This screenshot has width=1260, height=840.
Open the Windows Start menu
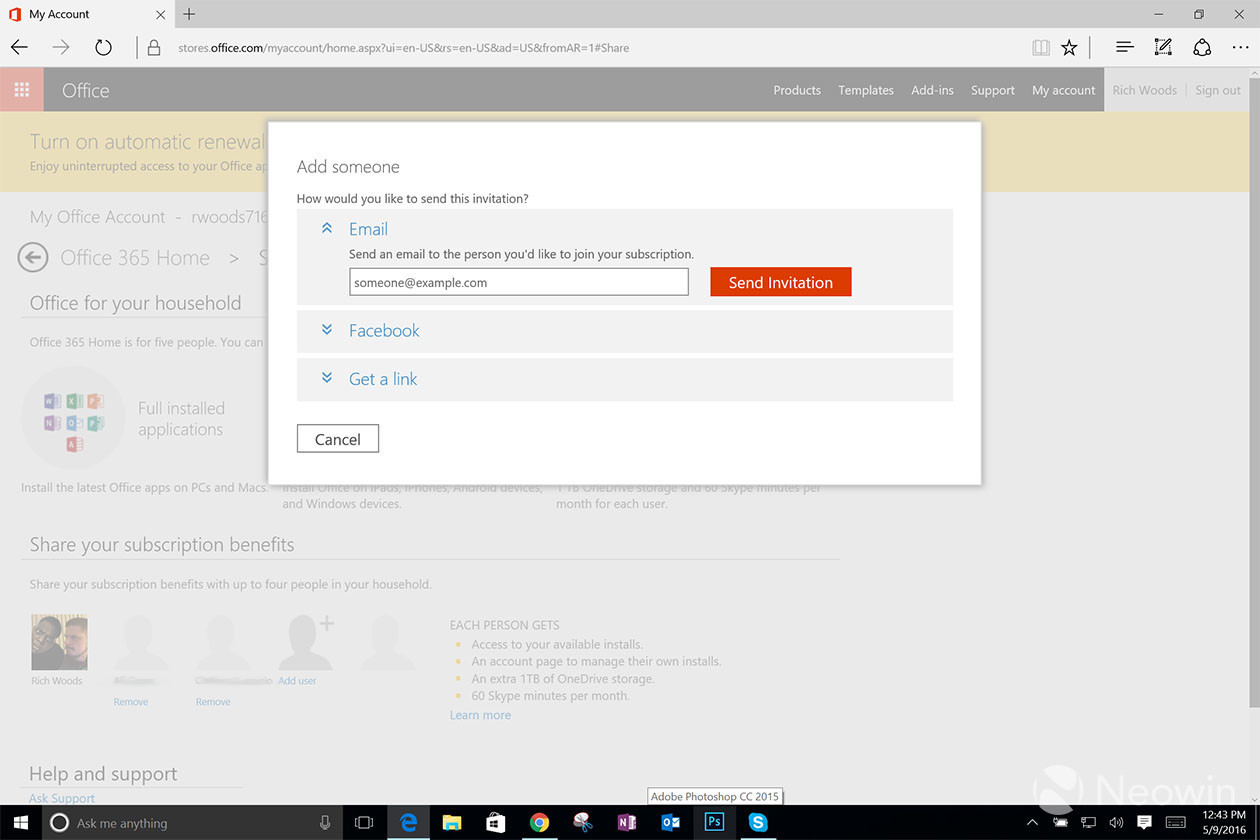[21, 822]
